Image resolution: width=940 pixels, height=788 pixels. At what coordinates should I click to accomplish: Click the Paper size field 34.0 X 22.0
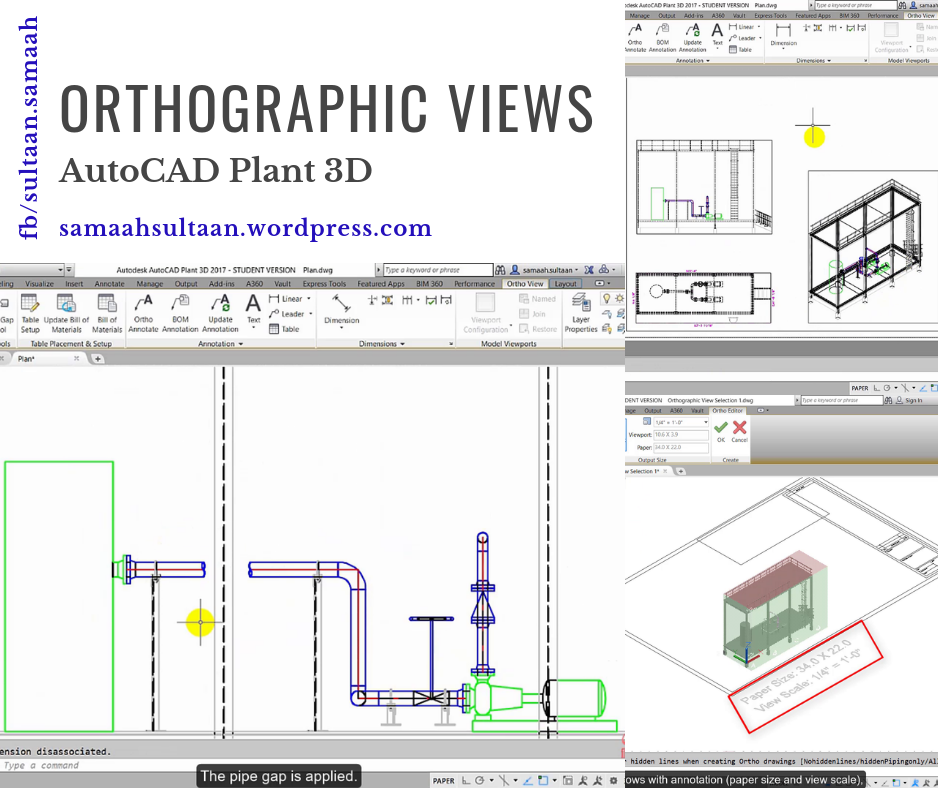click(681, 447)
